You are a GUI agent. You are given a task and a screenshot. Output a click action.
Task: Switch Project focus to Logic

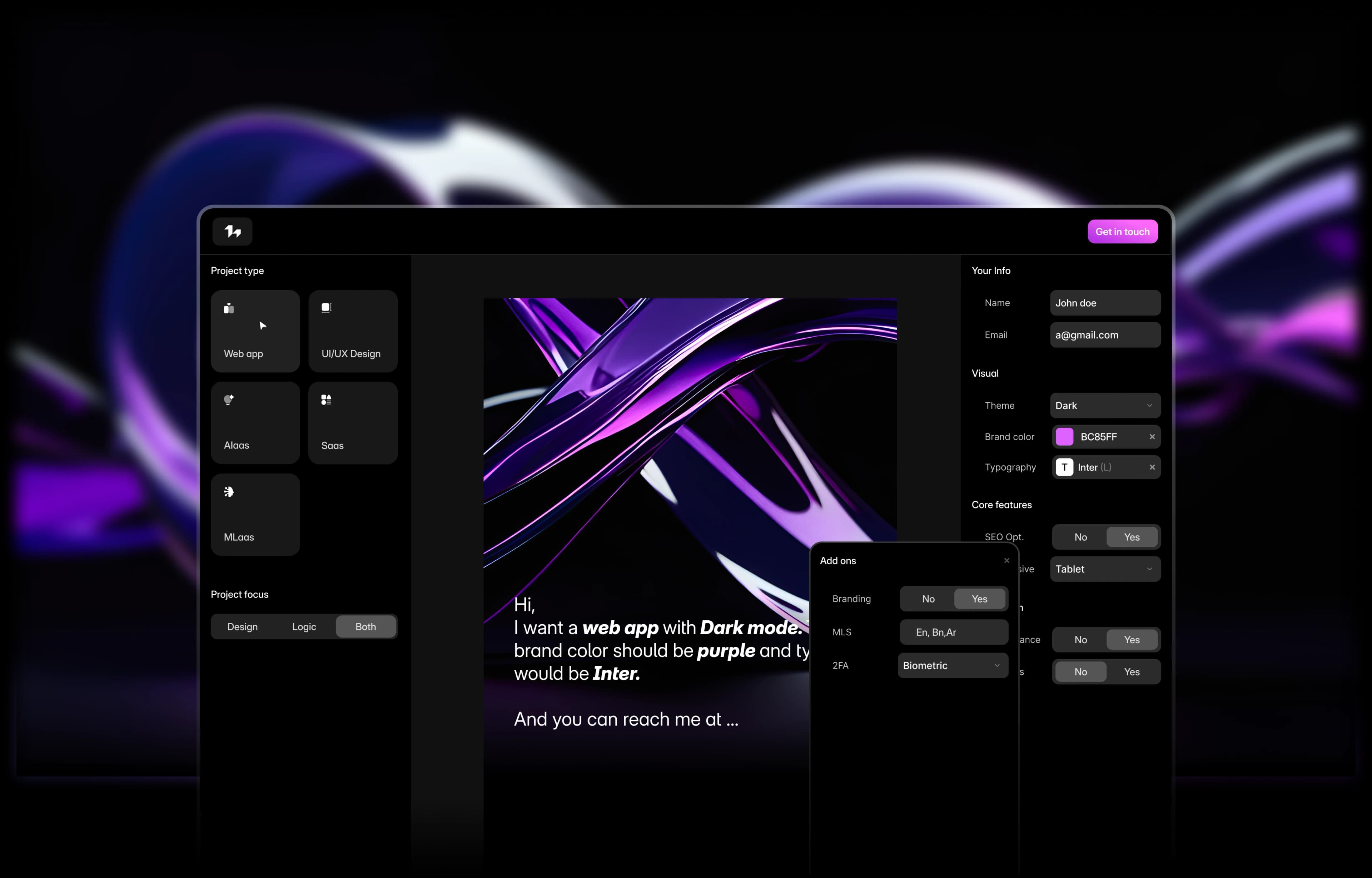click(x=304, y=626)
